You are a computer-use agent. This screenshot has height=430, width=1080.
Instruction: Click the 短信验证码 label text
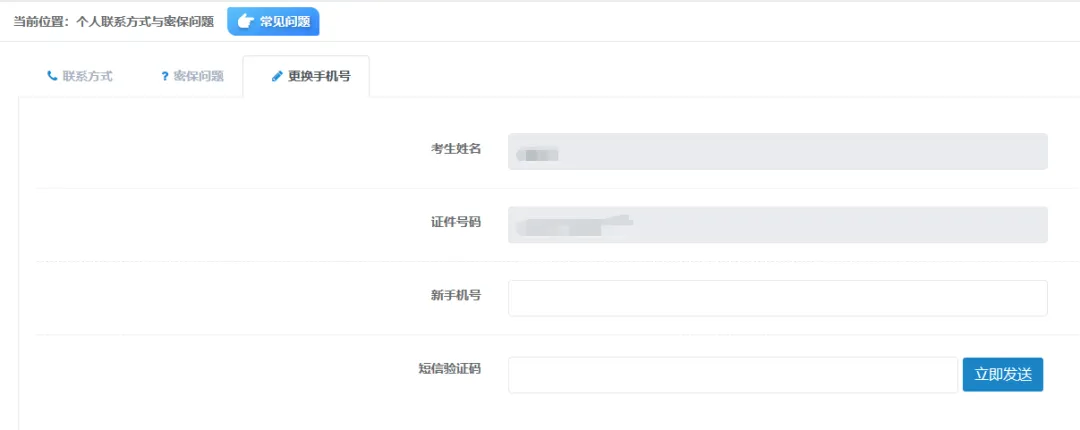tap(449, 369)
